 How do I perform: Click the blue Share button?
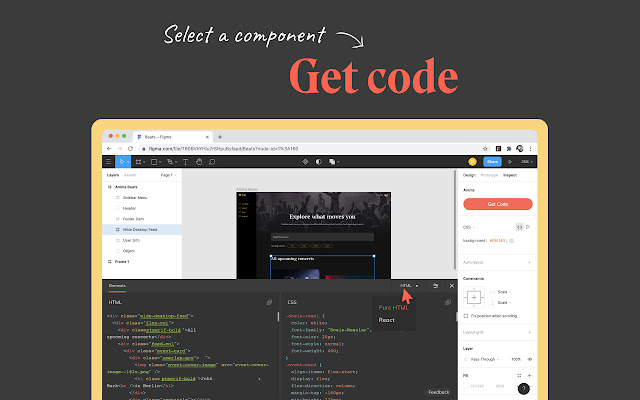click(492, 162)
